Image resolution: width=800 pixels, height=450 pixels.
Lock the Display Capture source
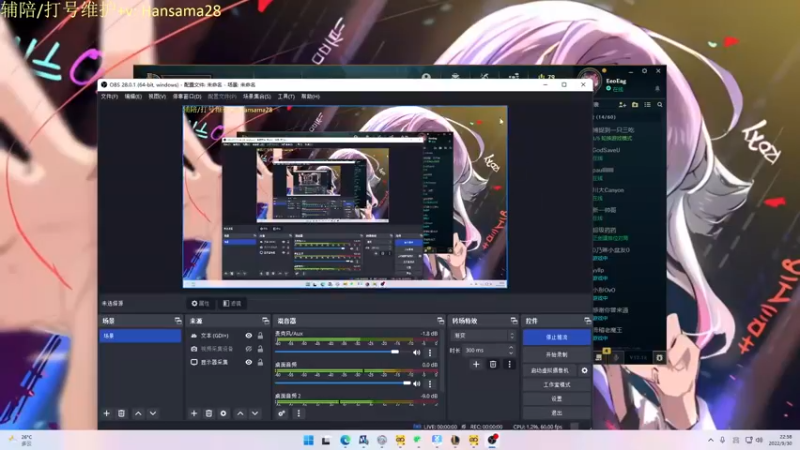point(260,362)
